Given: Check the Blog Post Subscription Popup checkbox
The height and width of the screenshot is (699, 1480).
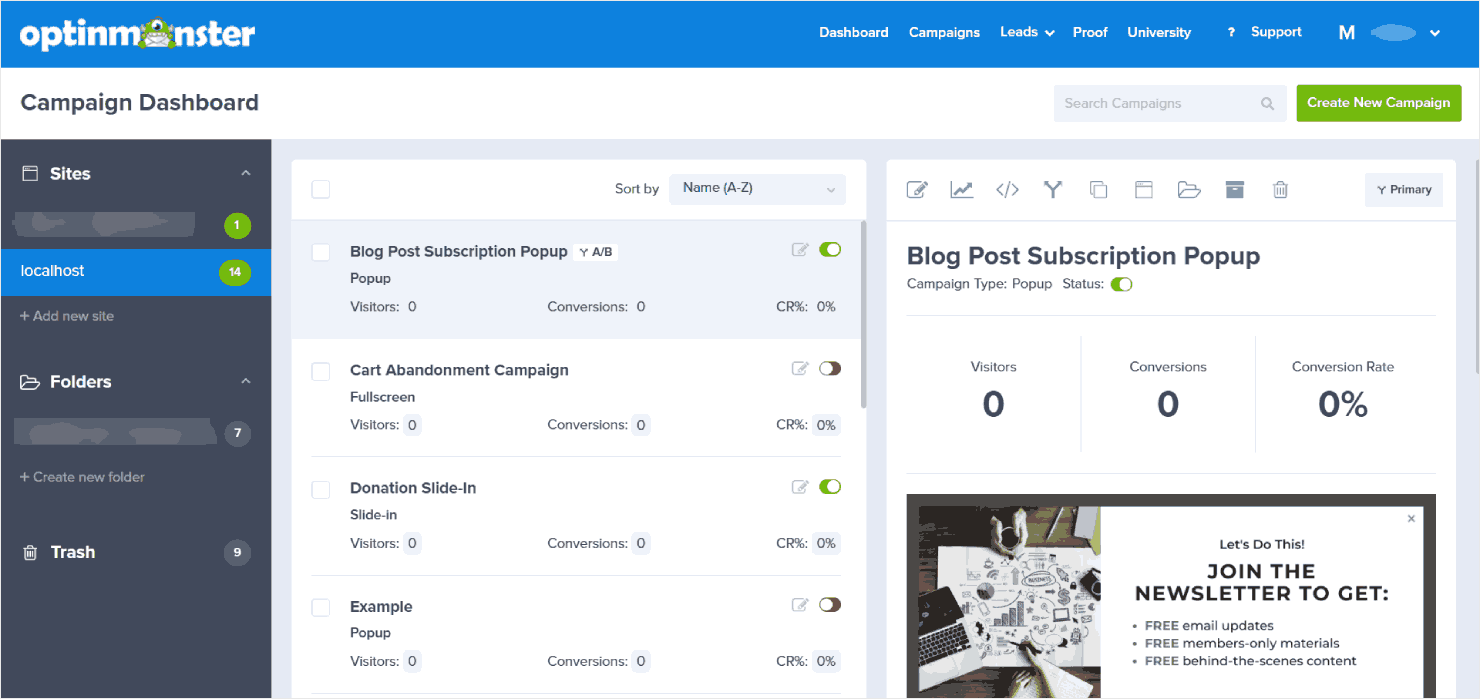Looking at the screenshot, I should pyautogui.click(x=320, y=253).
